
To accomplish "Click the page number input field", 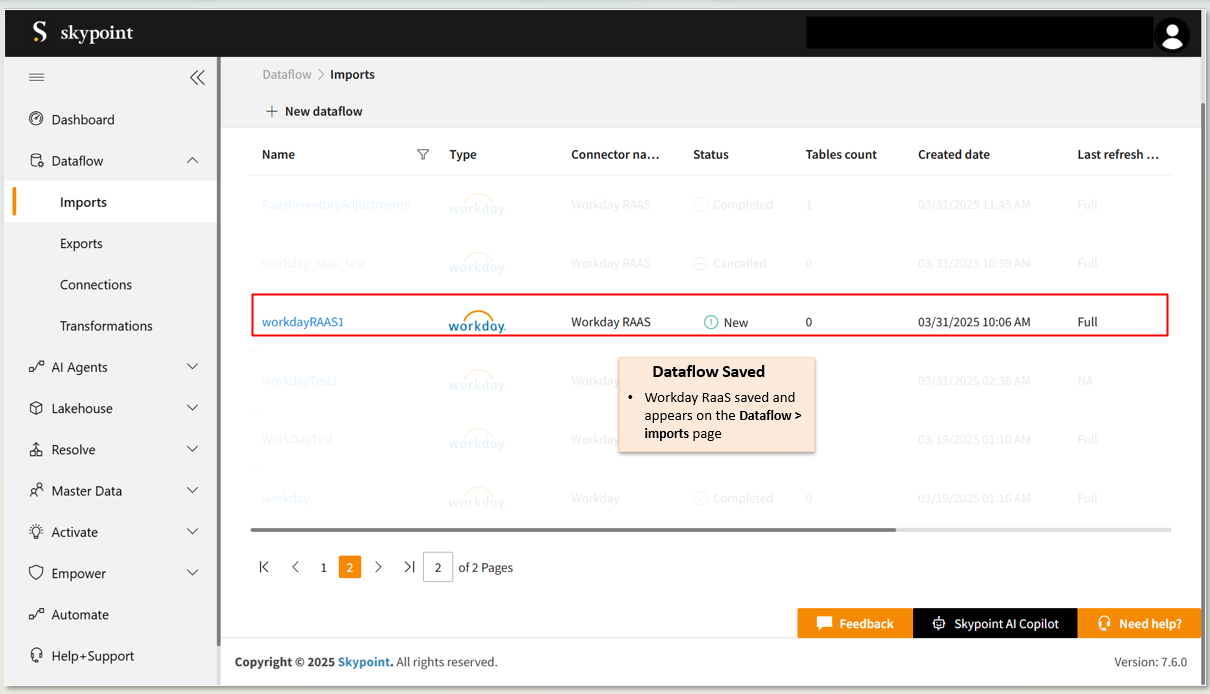I will point(438,567).
